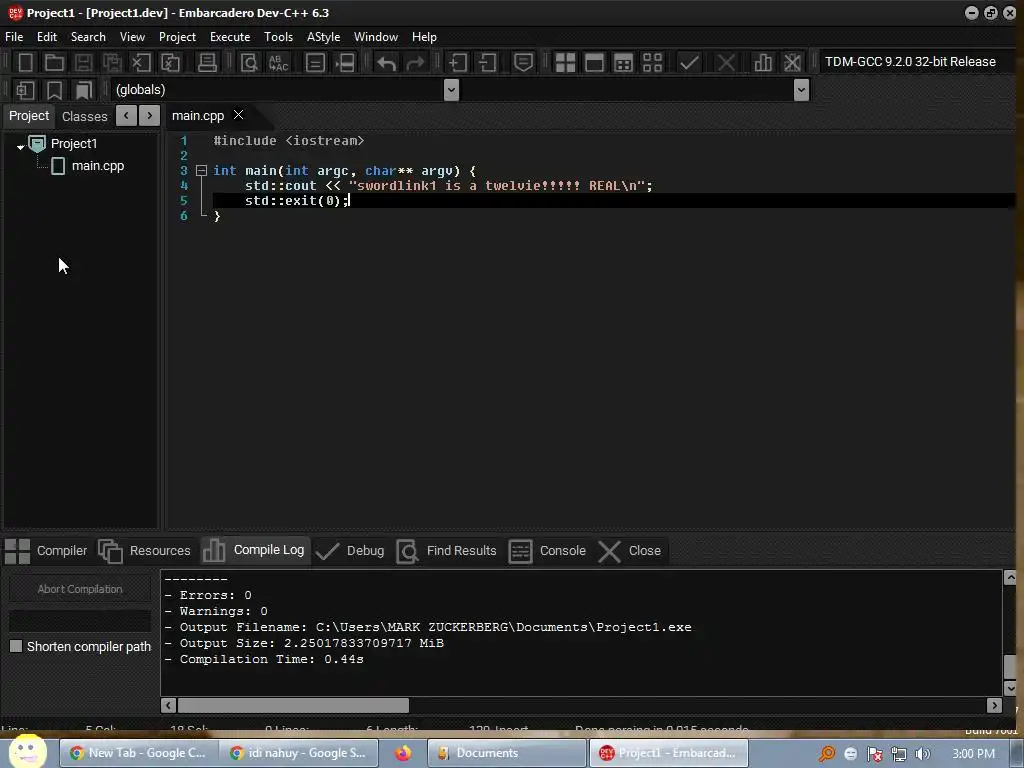Click the Save All toolbar icon

pos(112,63)
